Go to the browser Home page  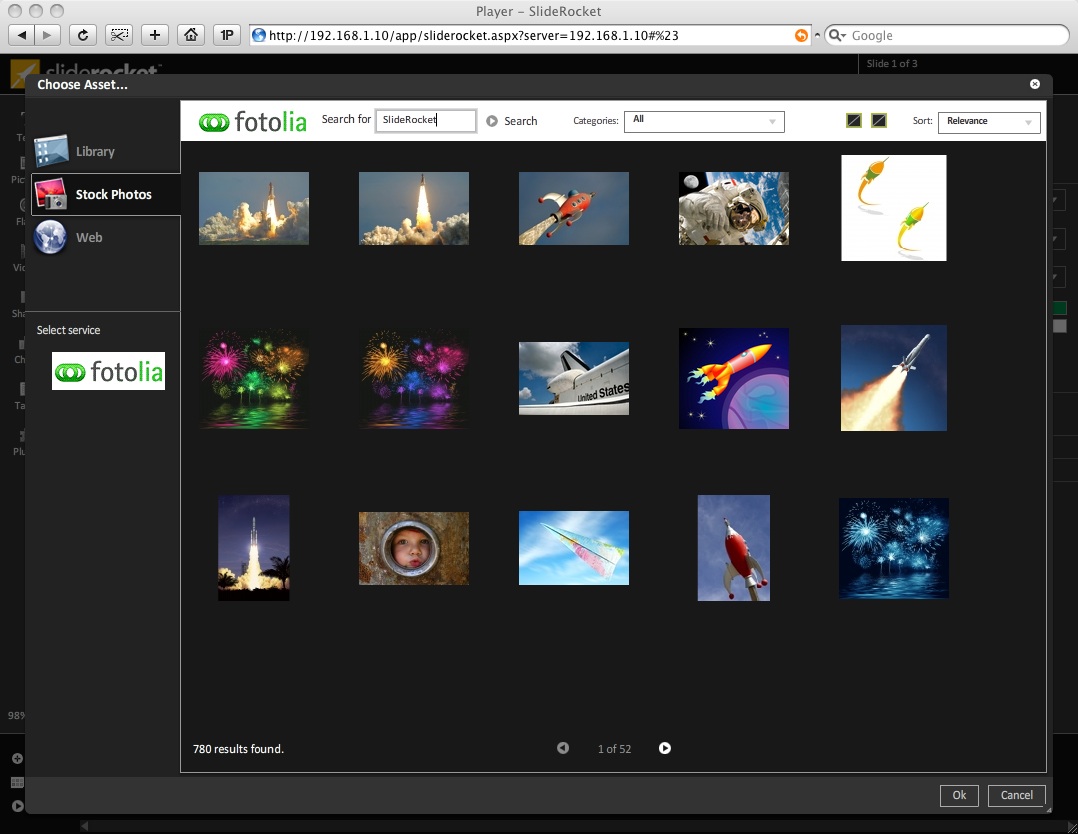(190, 35)
